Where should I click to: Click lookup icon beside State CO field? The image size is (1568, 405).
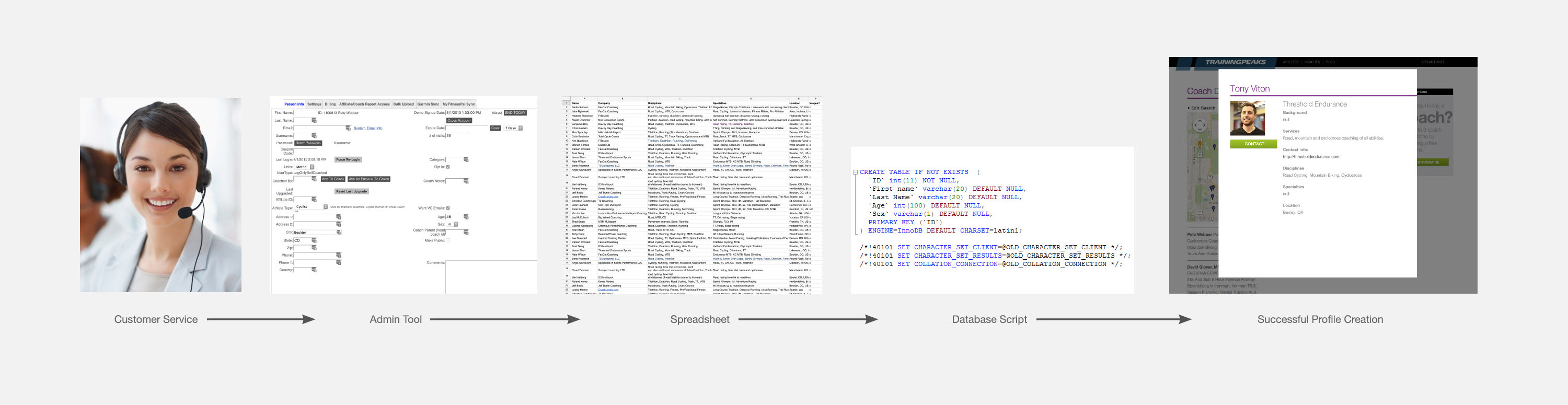(315, 240)
